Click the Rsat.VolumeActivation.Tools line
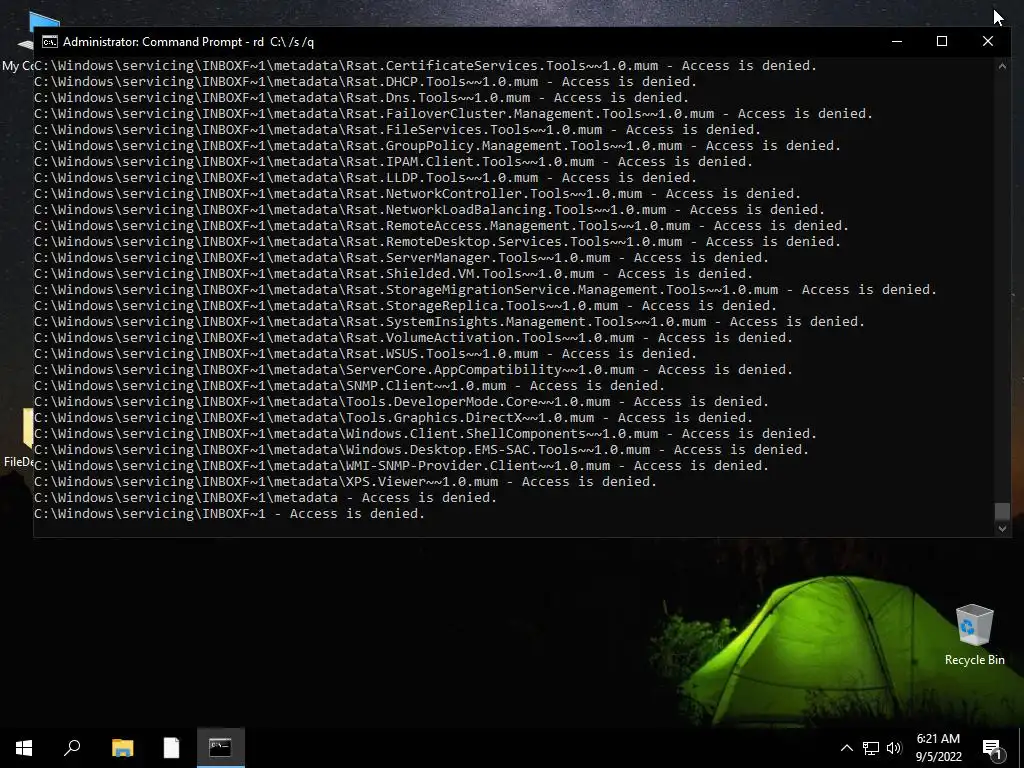Screen dimensions: 1024x768 [414, 338]
